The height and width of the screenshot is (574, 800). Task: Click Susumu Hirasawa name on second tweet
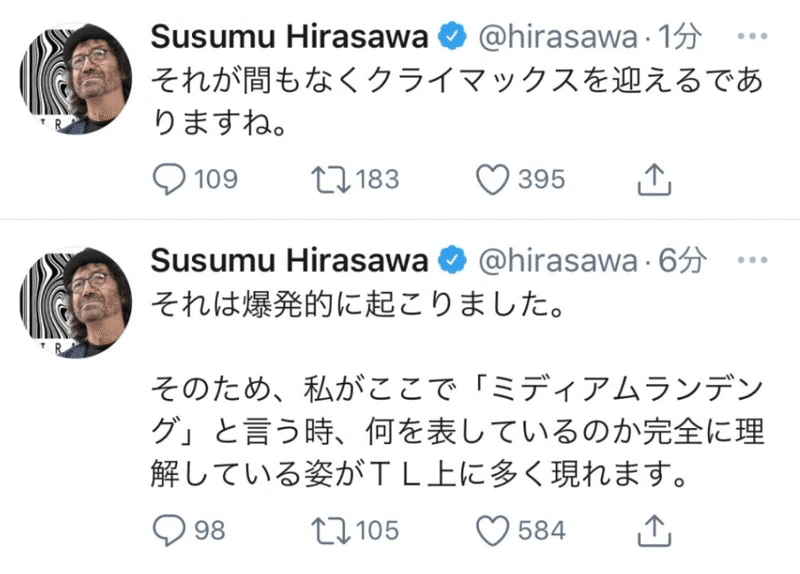click(x=289, y=262)
